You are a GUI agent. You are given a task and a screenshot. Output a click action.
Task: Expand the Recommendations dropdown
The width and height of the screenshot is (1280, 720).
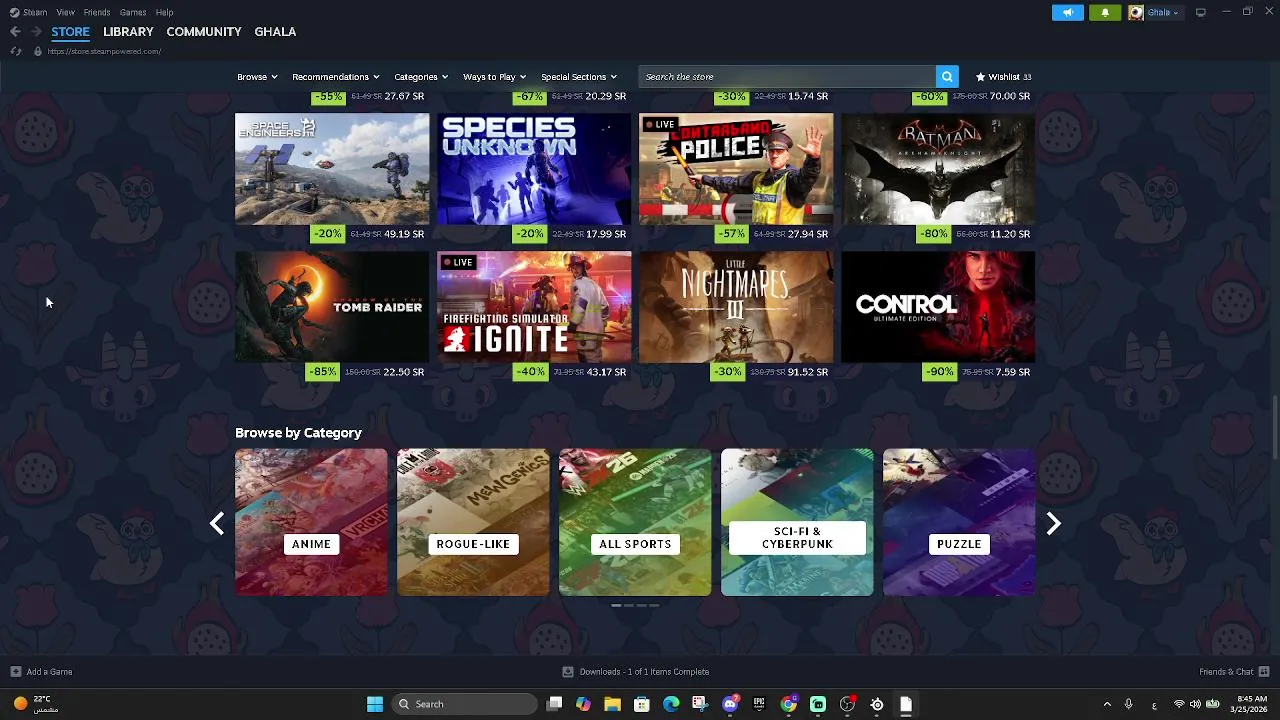coord(335,77)
